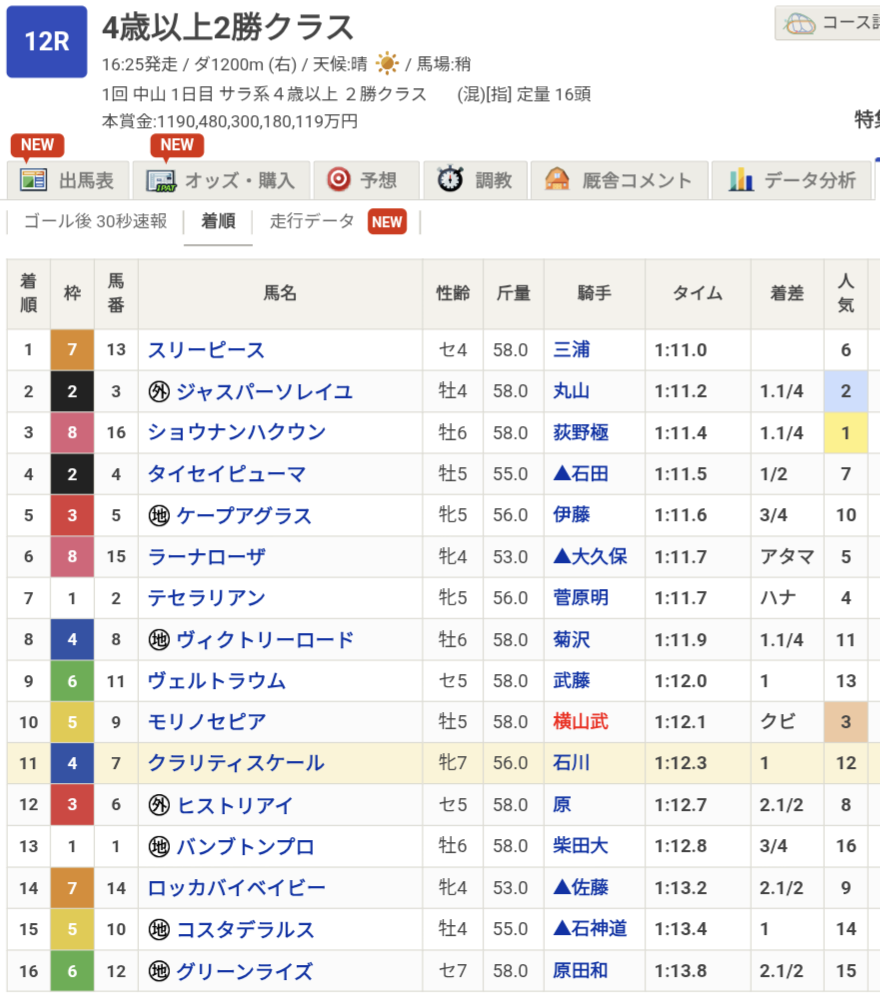The width and height of the screenshot is (880, 1004).
Task: Open horse モリノセピア
Action: point(207,722)
